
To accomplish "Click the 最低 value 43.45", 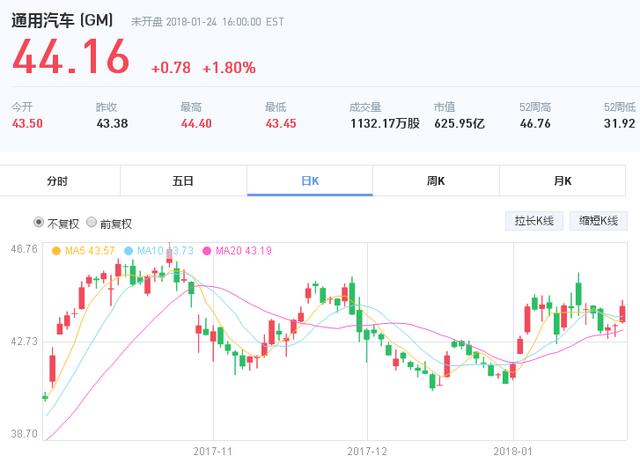I will pos(281,123).
